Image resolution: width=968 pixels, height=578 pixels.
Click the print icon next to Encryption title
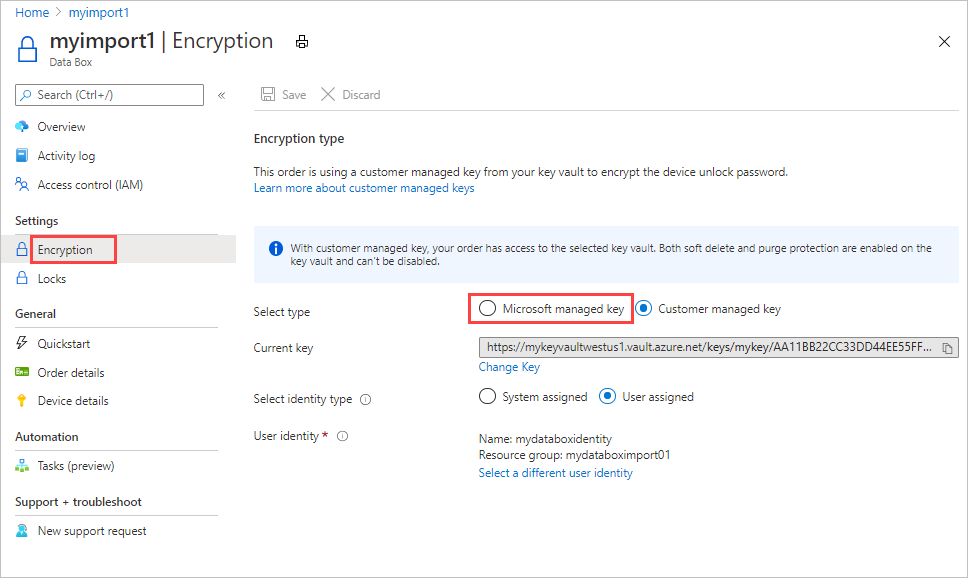pos(302,42)
